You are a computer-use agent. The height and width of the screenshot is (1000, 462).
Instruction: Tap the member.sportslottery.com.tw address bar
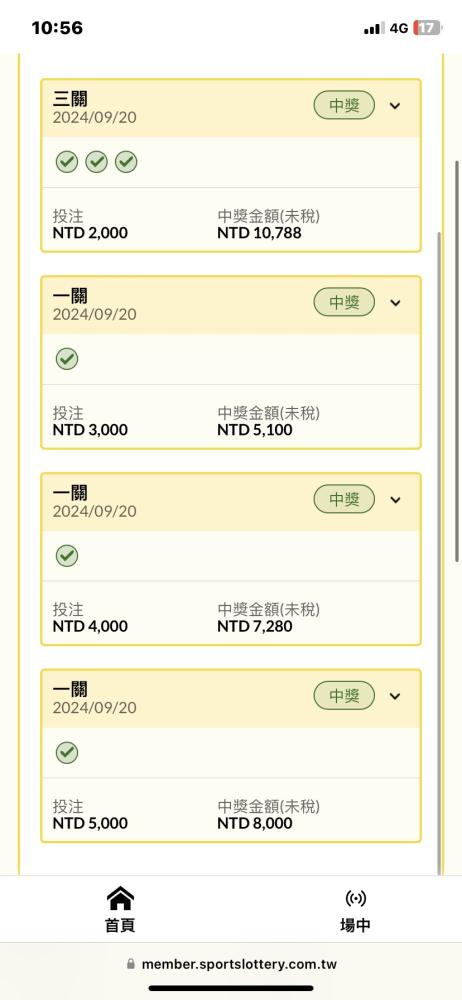[231, 964]
